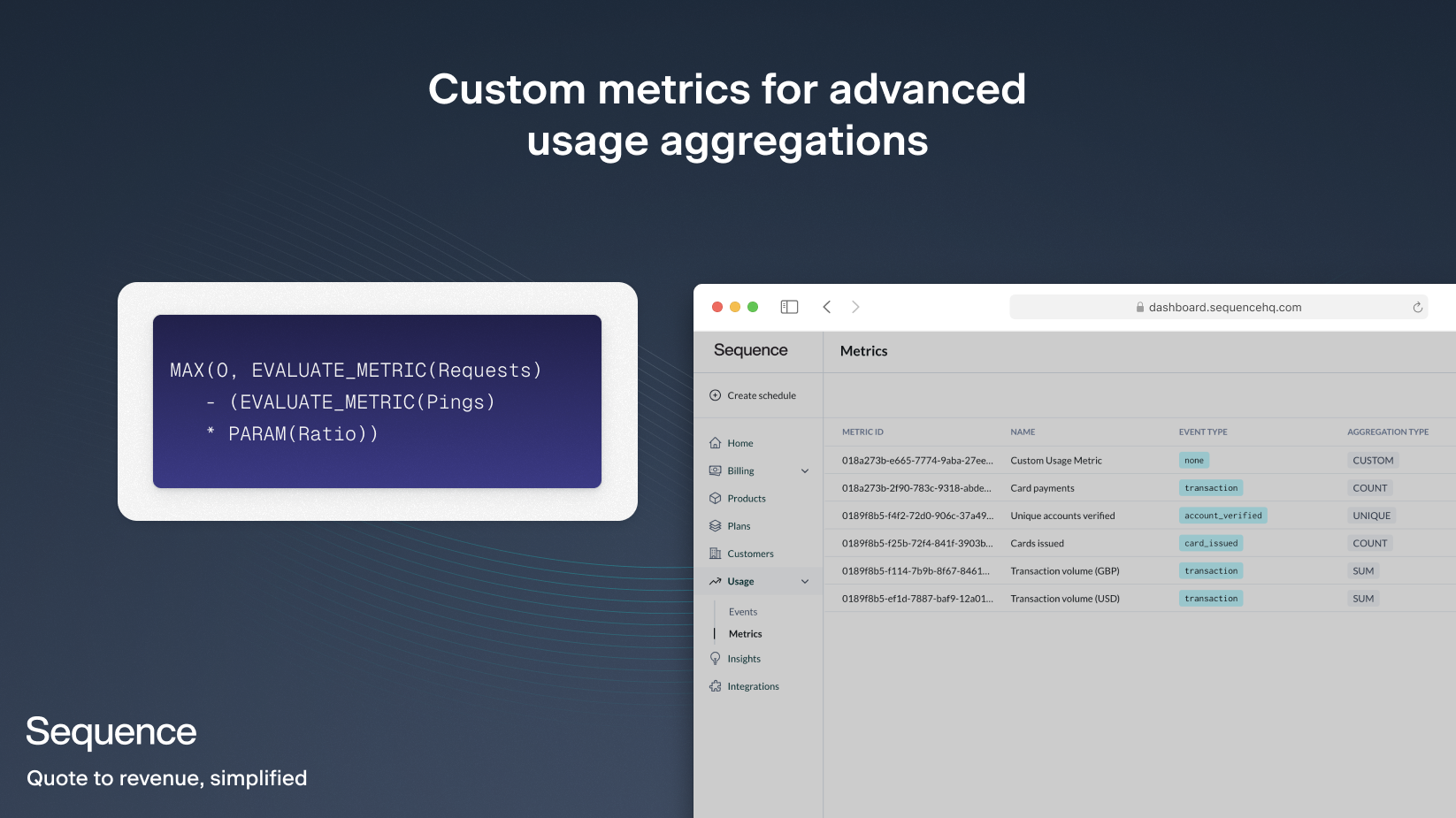This screenshot has width=1456, height=818.
Task: Expand the Billing section chevron
Action: pos(805,470)
